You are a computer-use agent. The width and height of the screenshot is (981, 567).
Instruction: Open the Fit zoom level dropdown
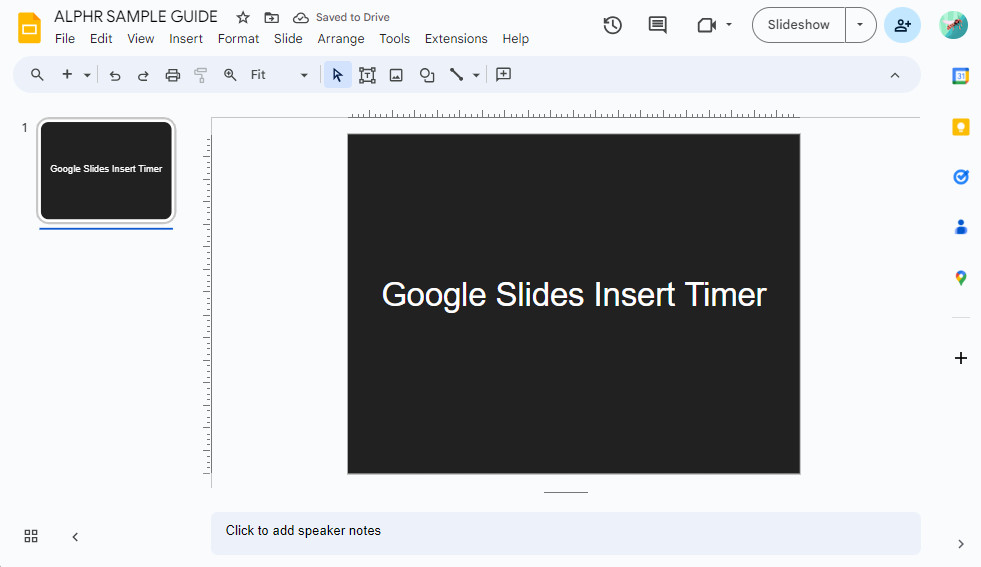pos(278,75)
